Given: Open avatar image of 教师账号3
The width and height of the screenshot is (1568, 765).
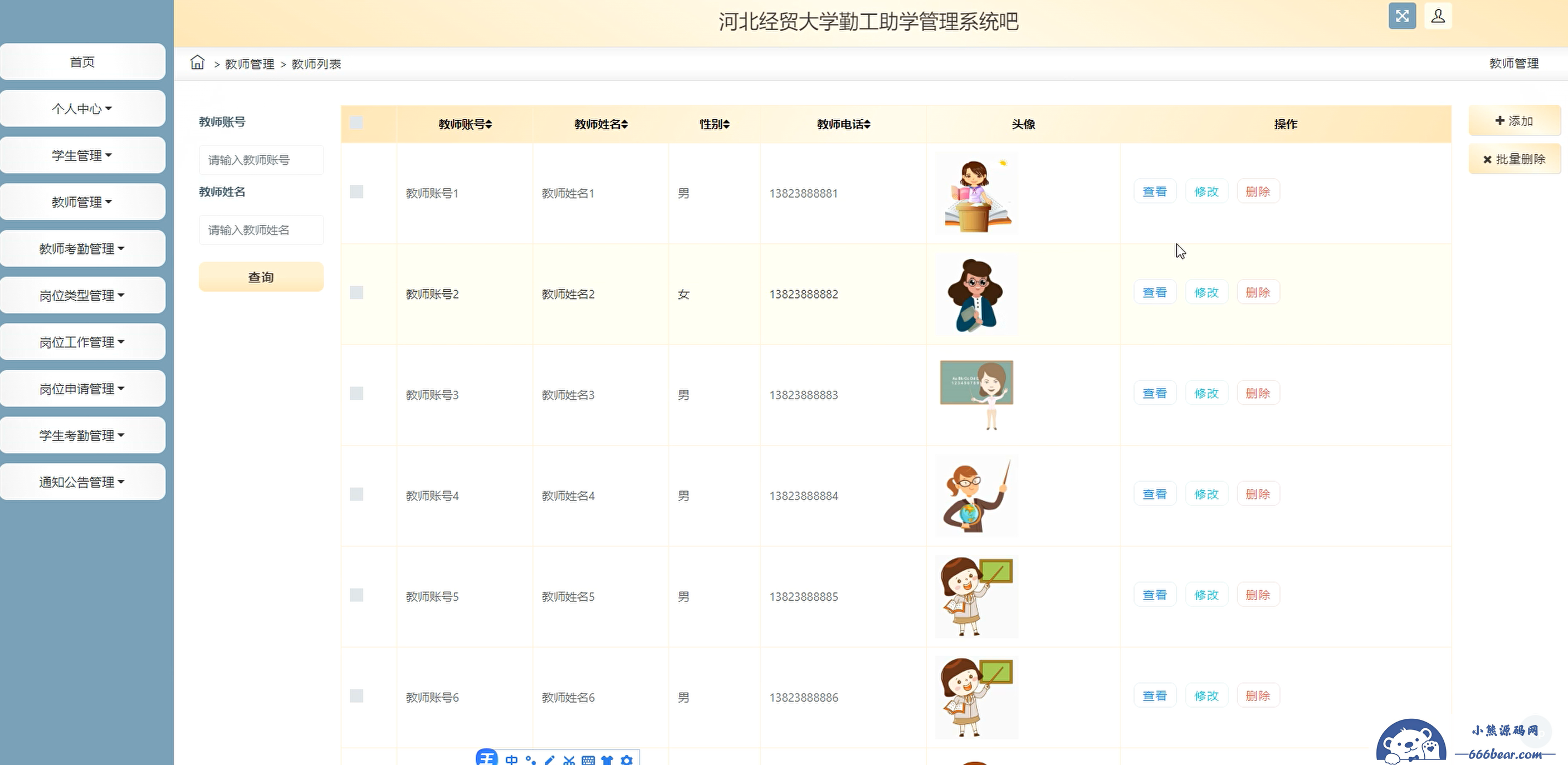Looking at the screenshot, I should click(x=976, y=395).
